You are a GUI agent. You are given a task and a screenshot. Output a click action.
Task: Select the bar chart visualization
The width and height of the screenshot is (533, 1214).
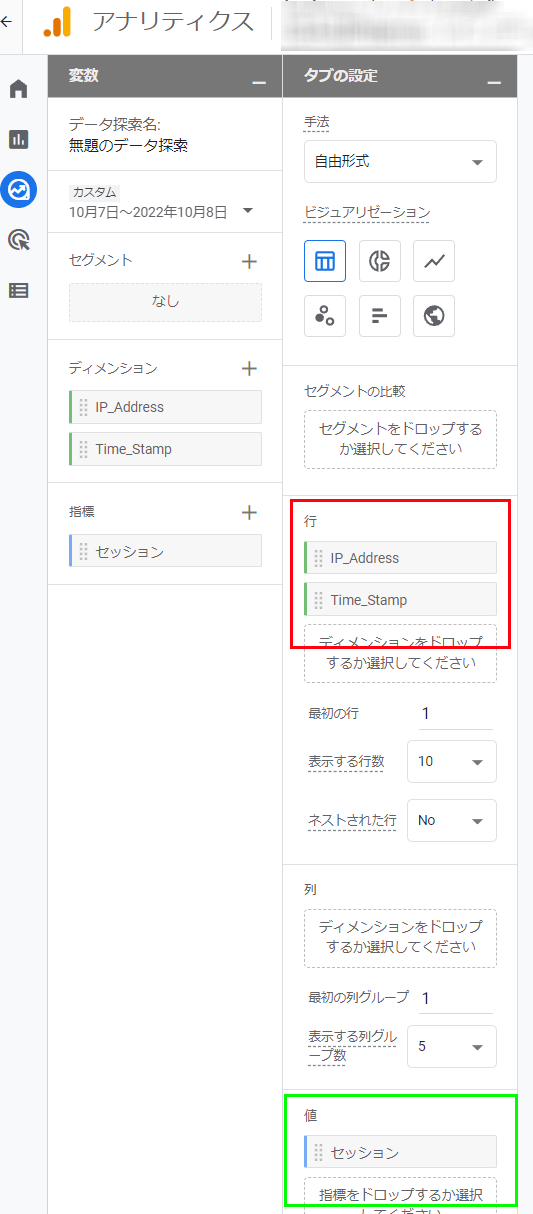coord(380,316)
